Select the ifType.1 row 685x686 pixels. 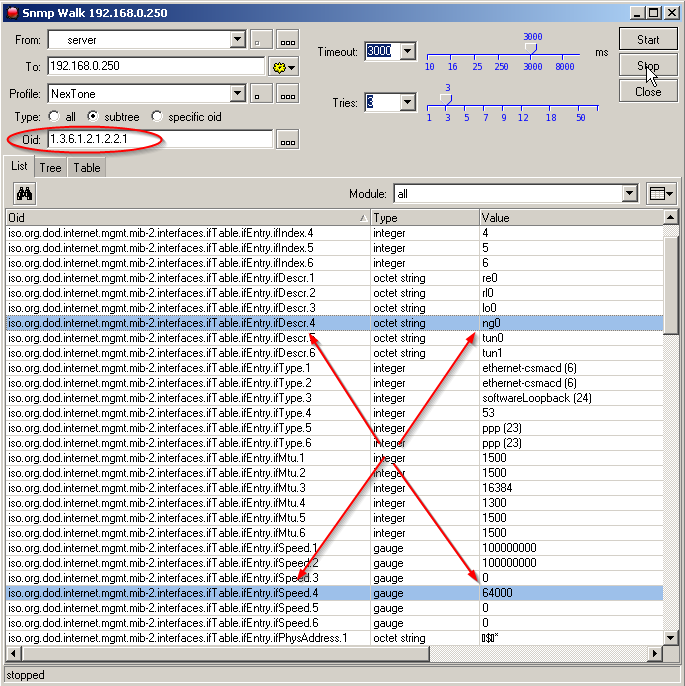334,368
